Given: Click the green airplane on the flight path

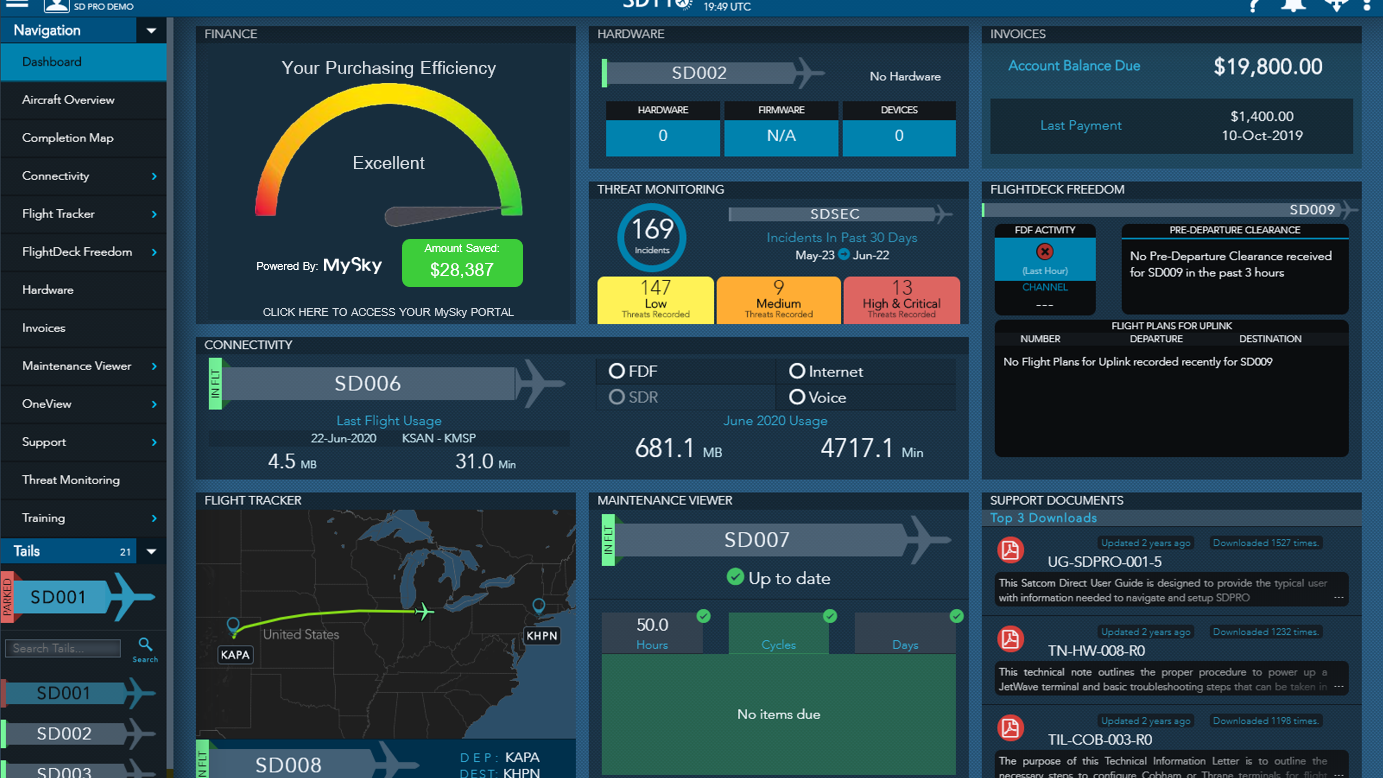Looking at the screenshot, I should (424, 611).
